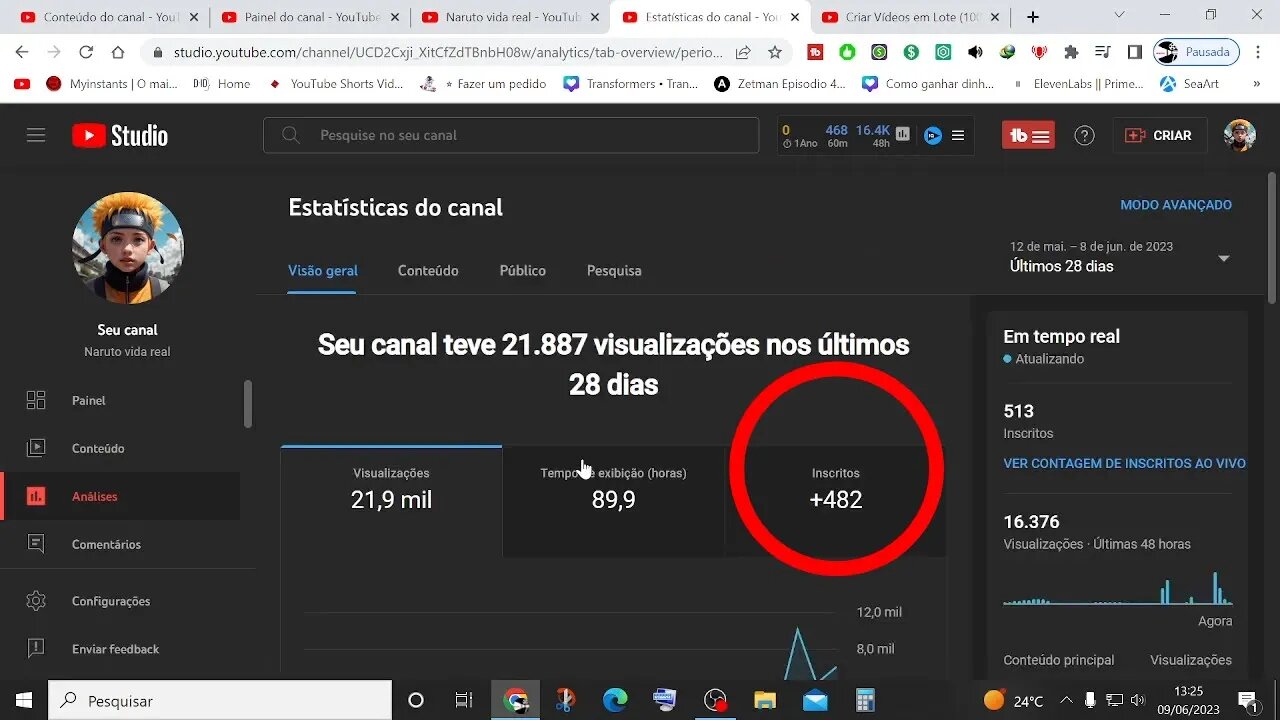Switch to 'Naruto vida real' browser tab
Viewport: 1280px width, 720px height.
point(510,17)
